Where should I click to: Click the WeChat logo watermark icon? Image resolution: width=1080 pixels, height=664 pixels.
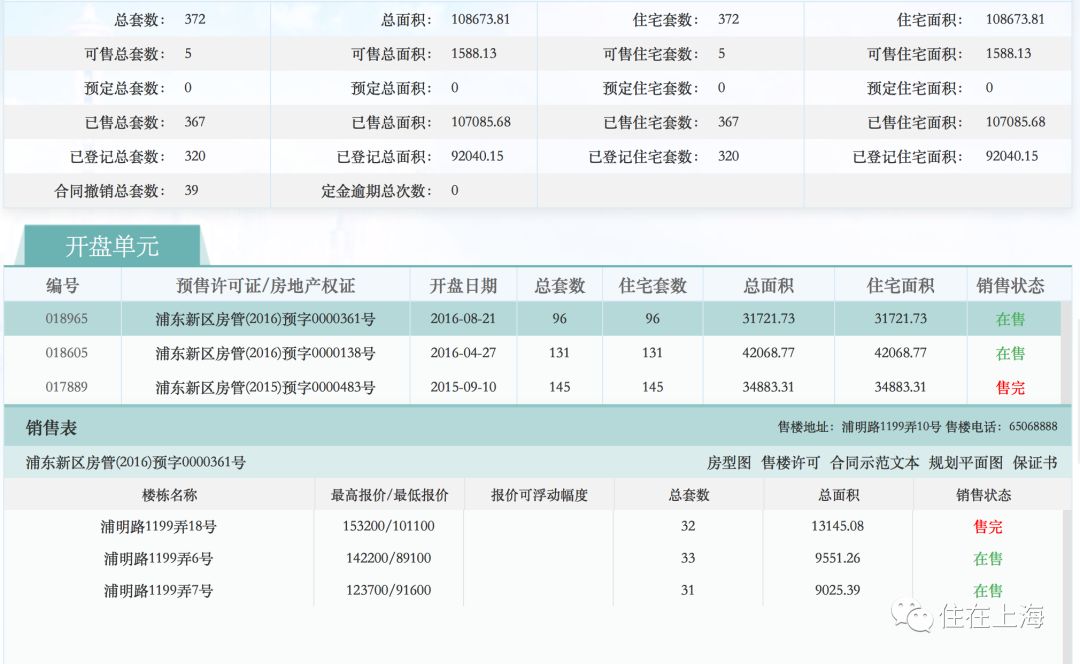913,615
